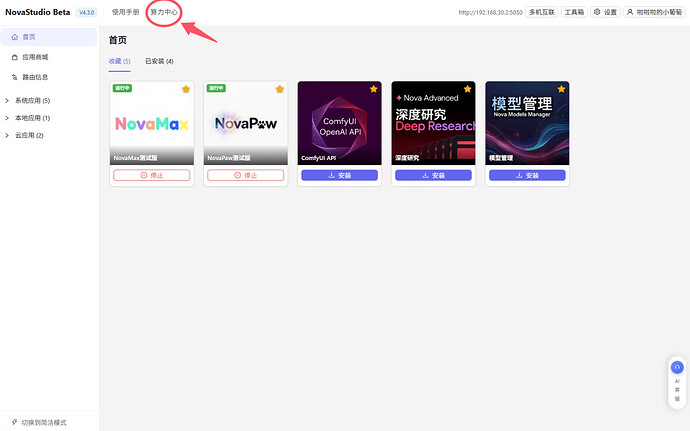Open the 工具箱 button

574,12
